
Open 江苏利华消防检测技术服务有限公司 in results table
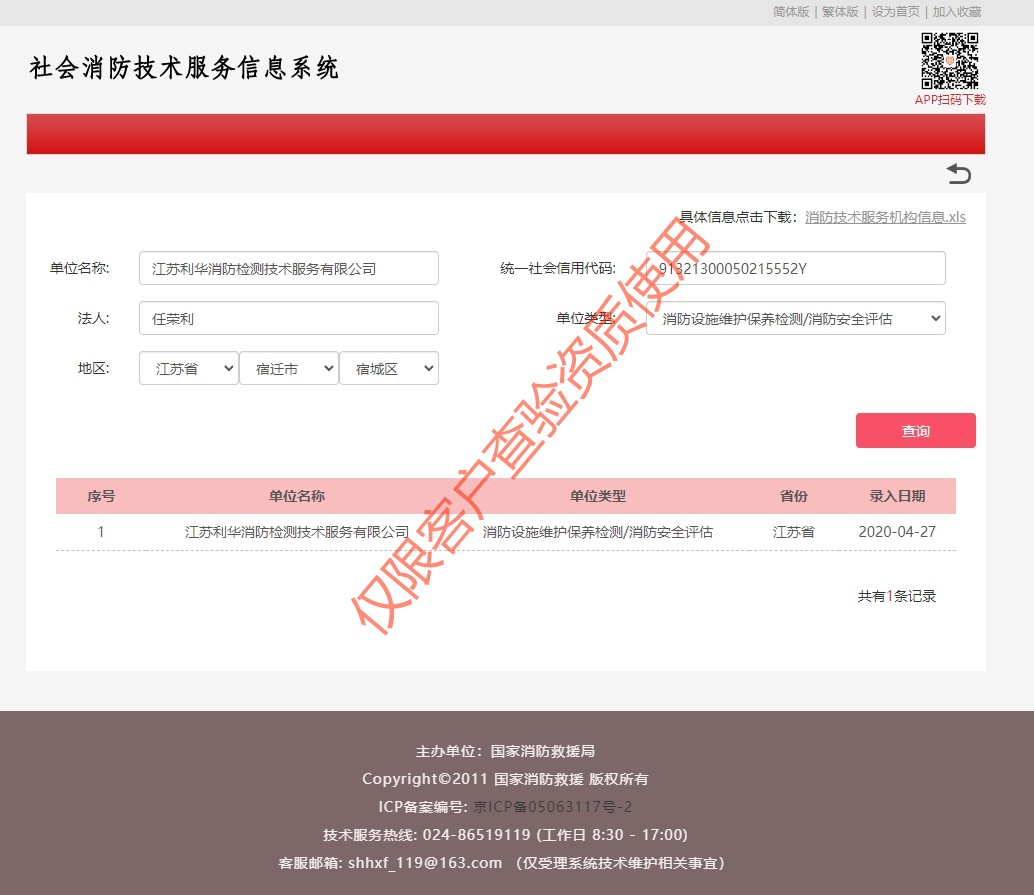(x=297, y=532)
